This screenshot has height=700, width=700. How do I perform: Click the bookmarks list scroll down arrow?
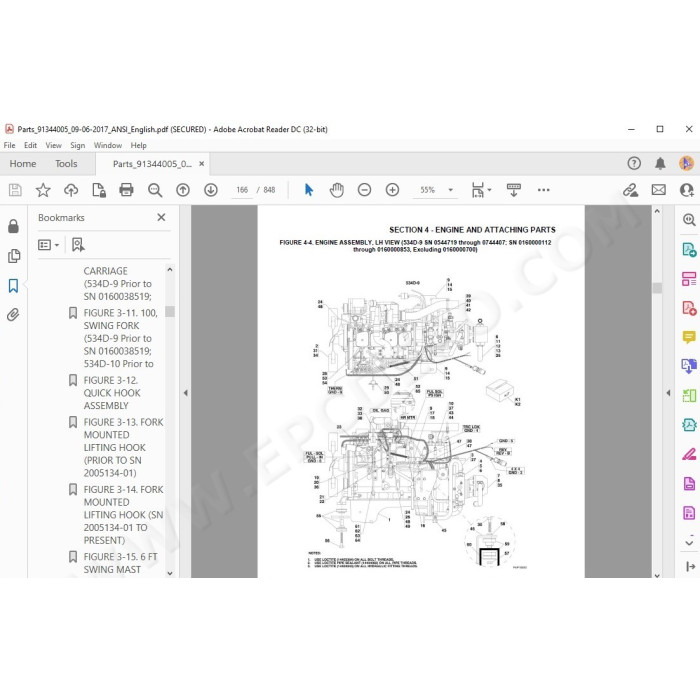[x=170, y=573]
